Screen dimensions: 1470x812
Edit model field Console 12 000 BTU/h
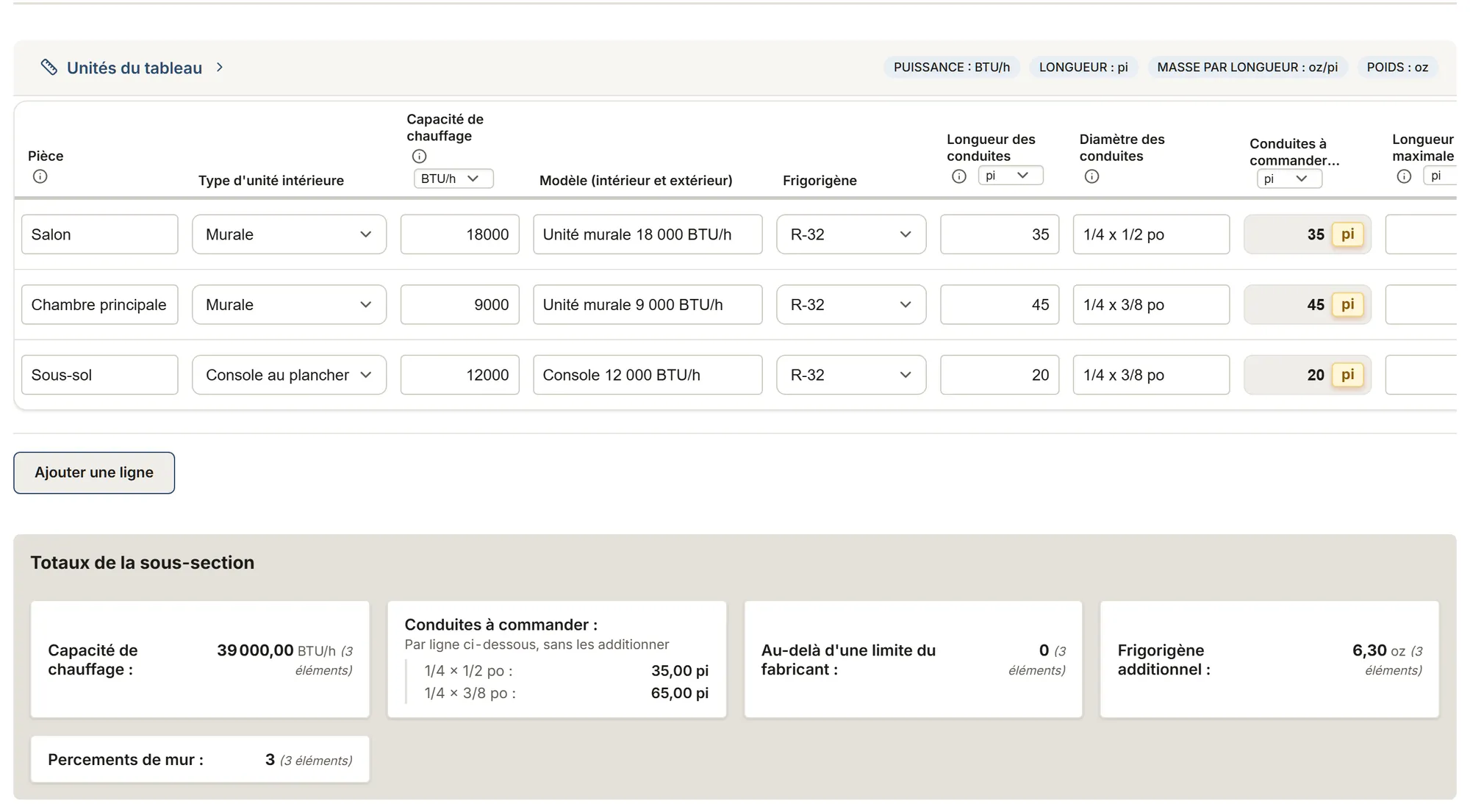tap(648, 375)
